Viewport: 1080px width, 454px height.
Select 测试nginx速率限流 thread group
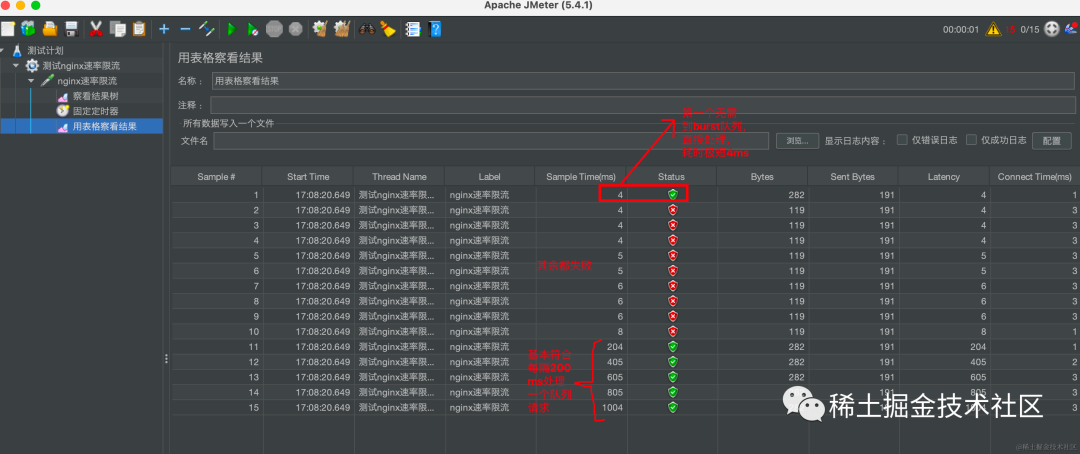click(x=81, y=66)
